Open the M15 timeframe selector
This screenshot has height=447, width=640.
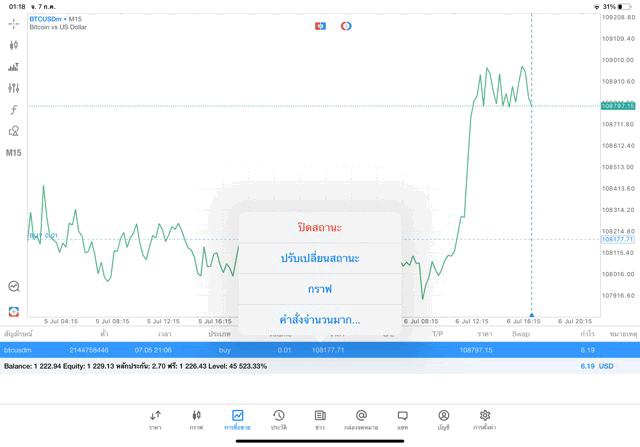coord(13,153)
